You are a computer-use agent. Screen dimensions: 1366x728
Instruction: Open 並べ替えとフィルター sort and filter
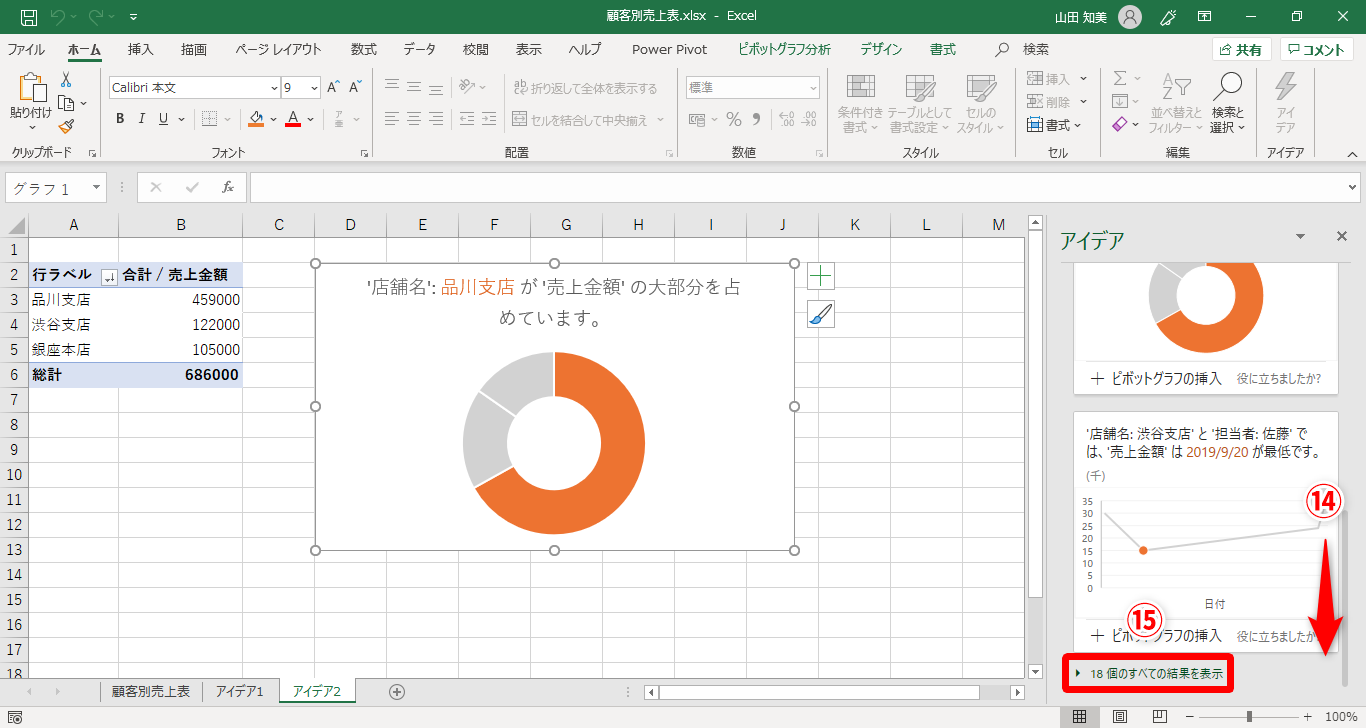1176,103
